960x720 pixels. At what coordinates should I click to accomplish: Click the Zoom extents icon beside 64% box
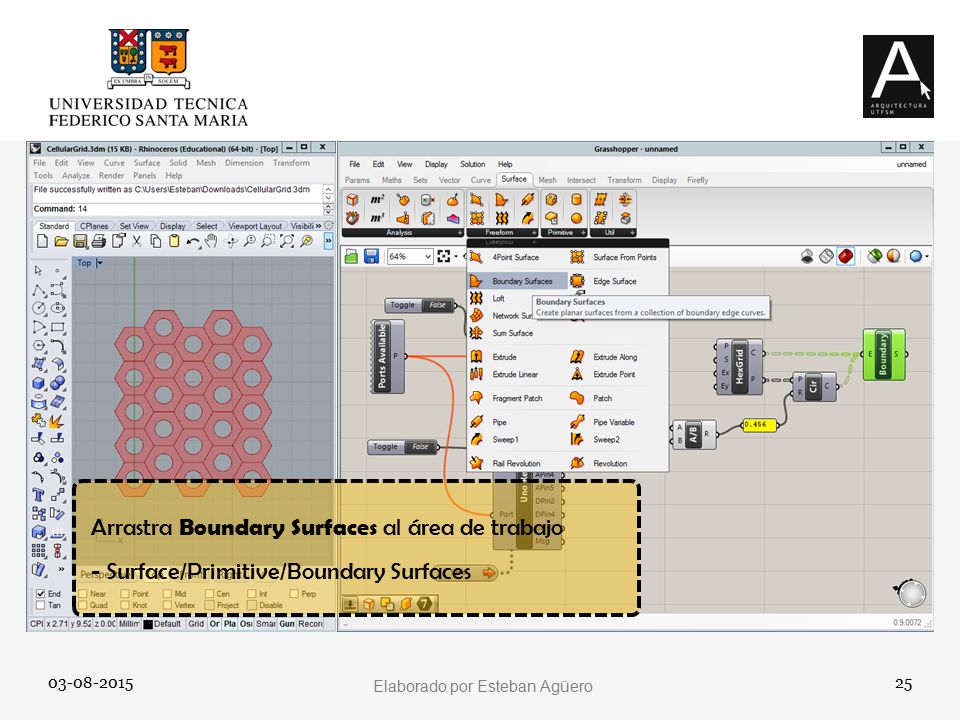point(444,257)
